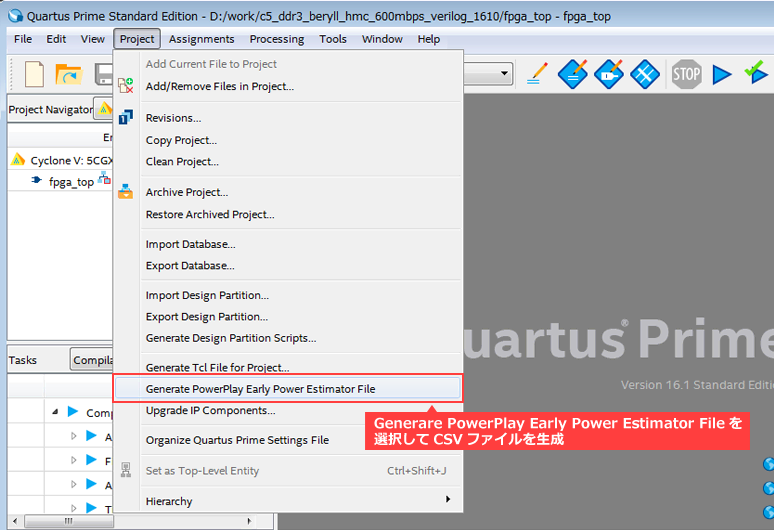Choose Export Database entry
Image resolution: width=774 pixels, height=530 pixels.
point(288,265)
